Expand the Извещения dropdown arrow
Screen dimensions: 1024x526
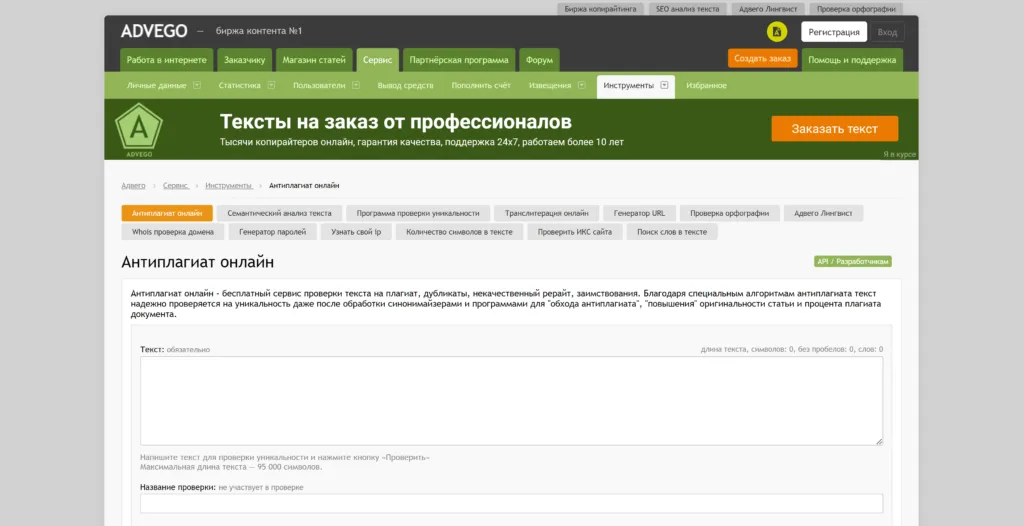click(x=581, y=85)
